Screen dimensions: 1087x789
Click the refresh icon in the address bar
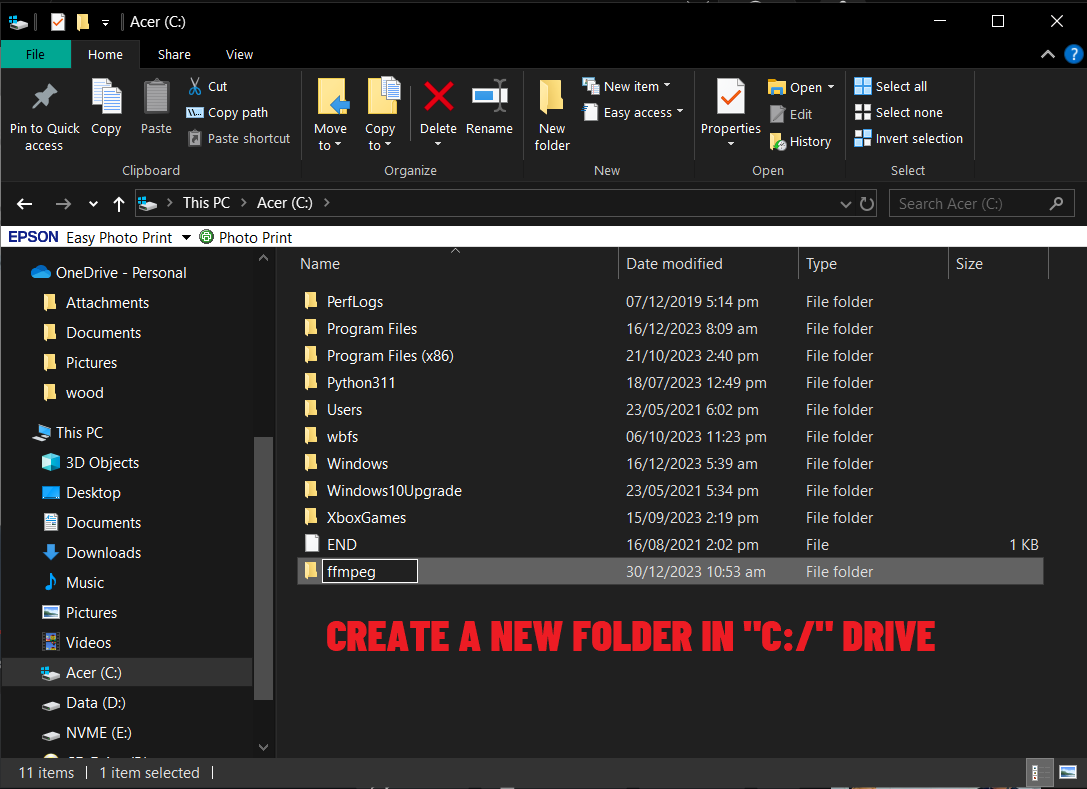click(x=866, y=203)
